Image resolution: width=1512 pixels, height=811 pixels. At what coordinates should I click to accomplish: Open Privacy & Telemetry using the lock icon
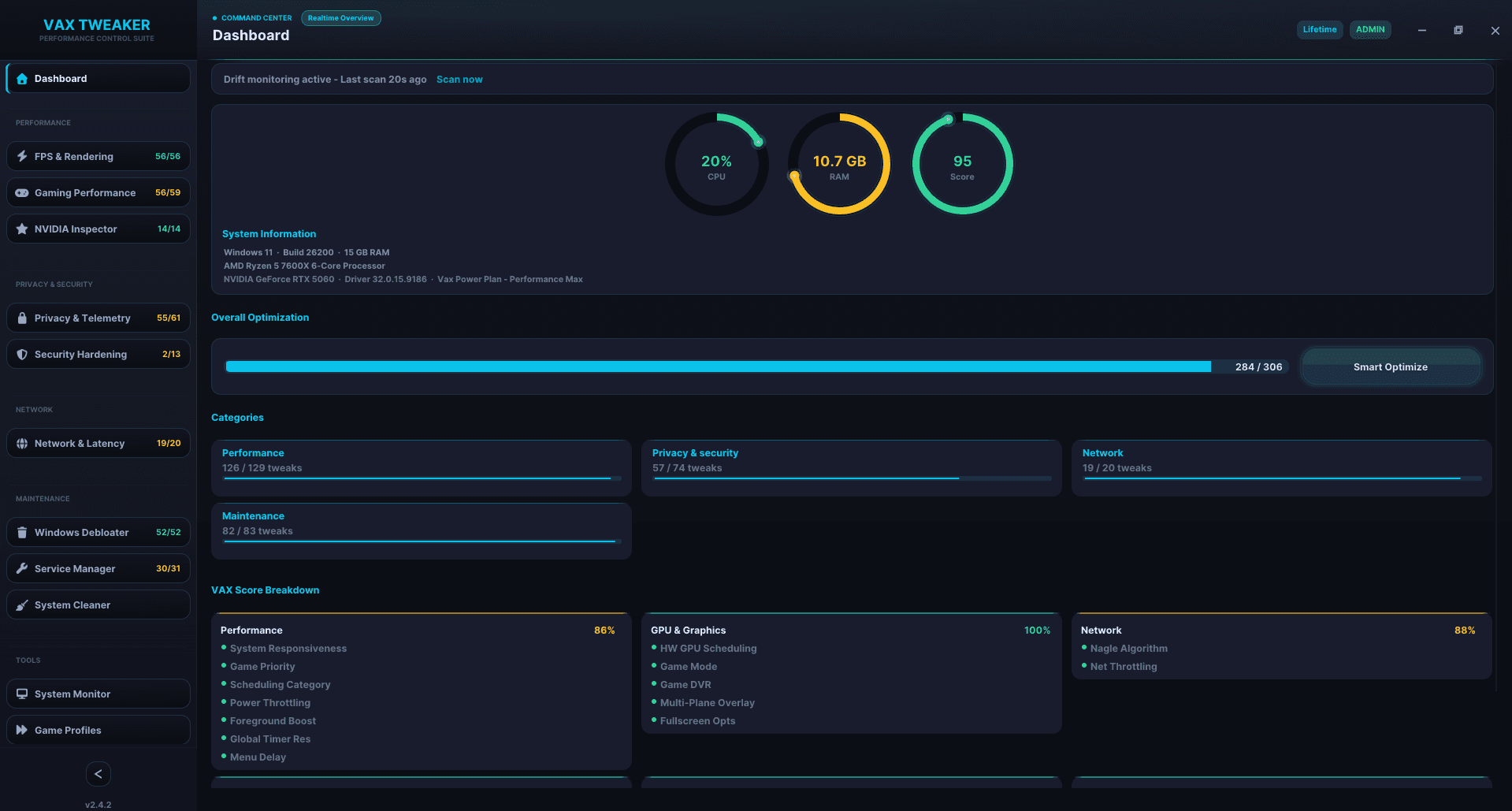[x=21, y=318]
